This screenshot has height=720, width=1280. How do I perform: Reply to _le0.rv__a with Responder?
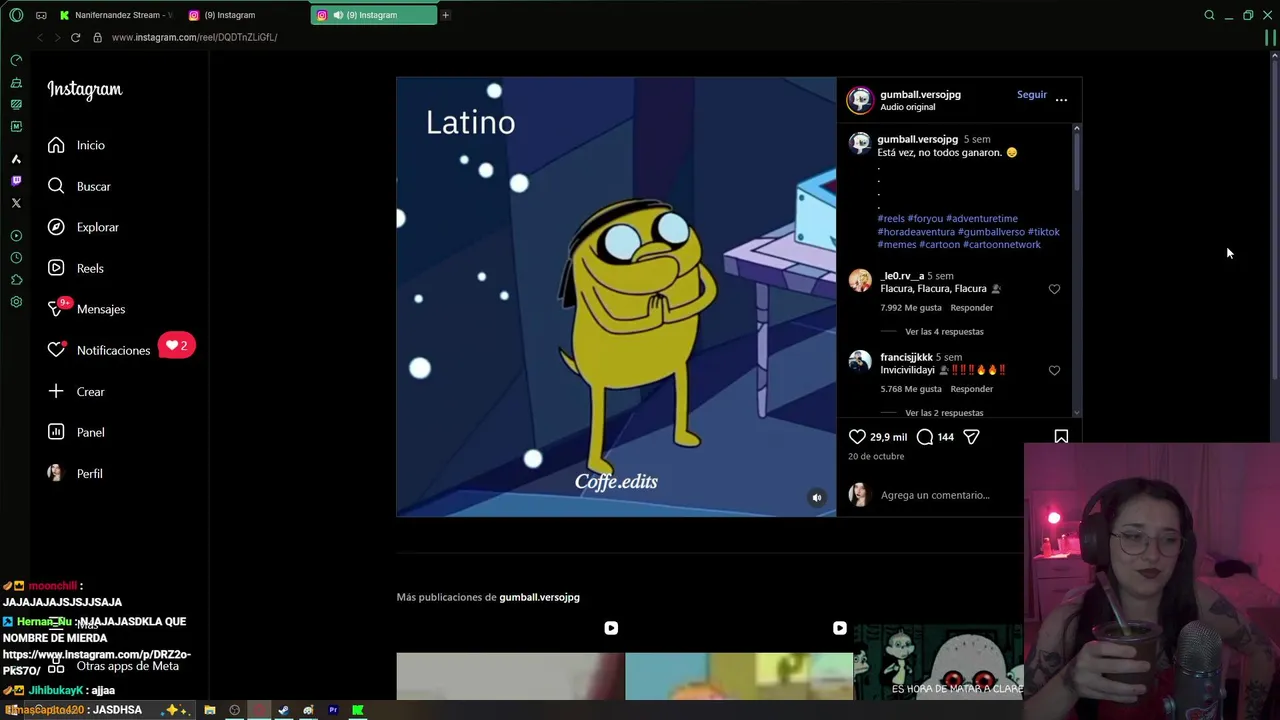[972, 308]
